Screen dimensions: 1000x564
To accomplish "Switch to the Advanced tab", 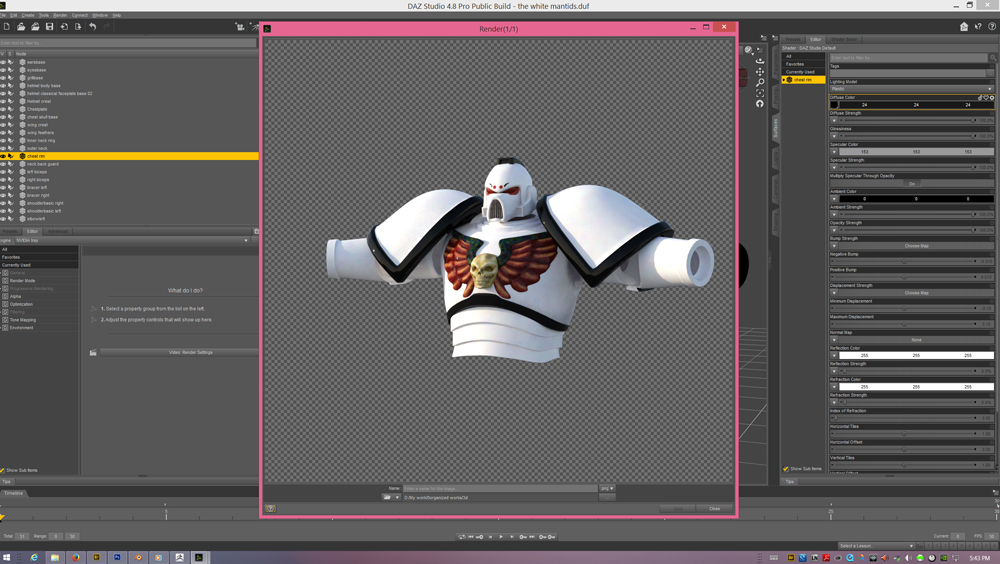I will pyautogui.click(x=58, y=231).
